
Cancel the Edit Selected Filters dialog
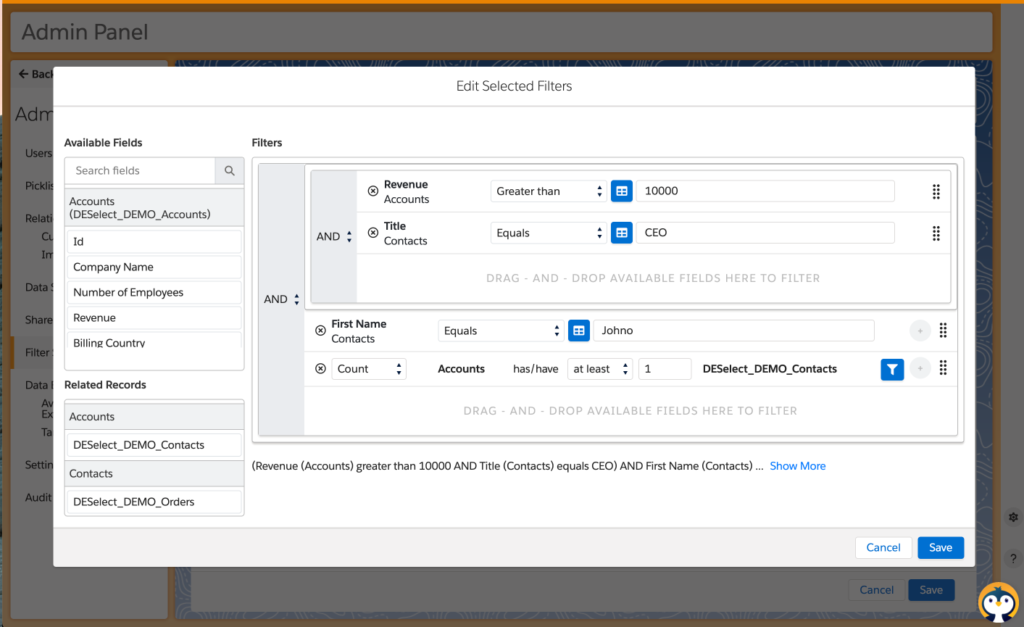point(883,547)
